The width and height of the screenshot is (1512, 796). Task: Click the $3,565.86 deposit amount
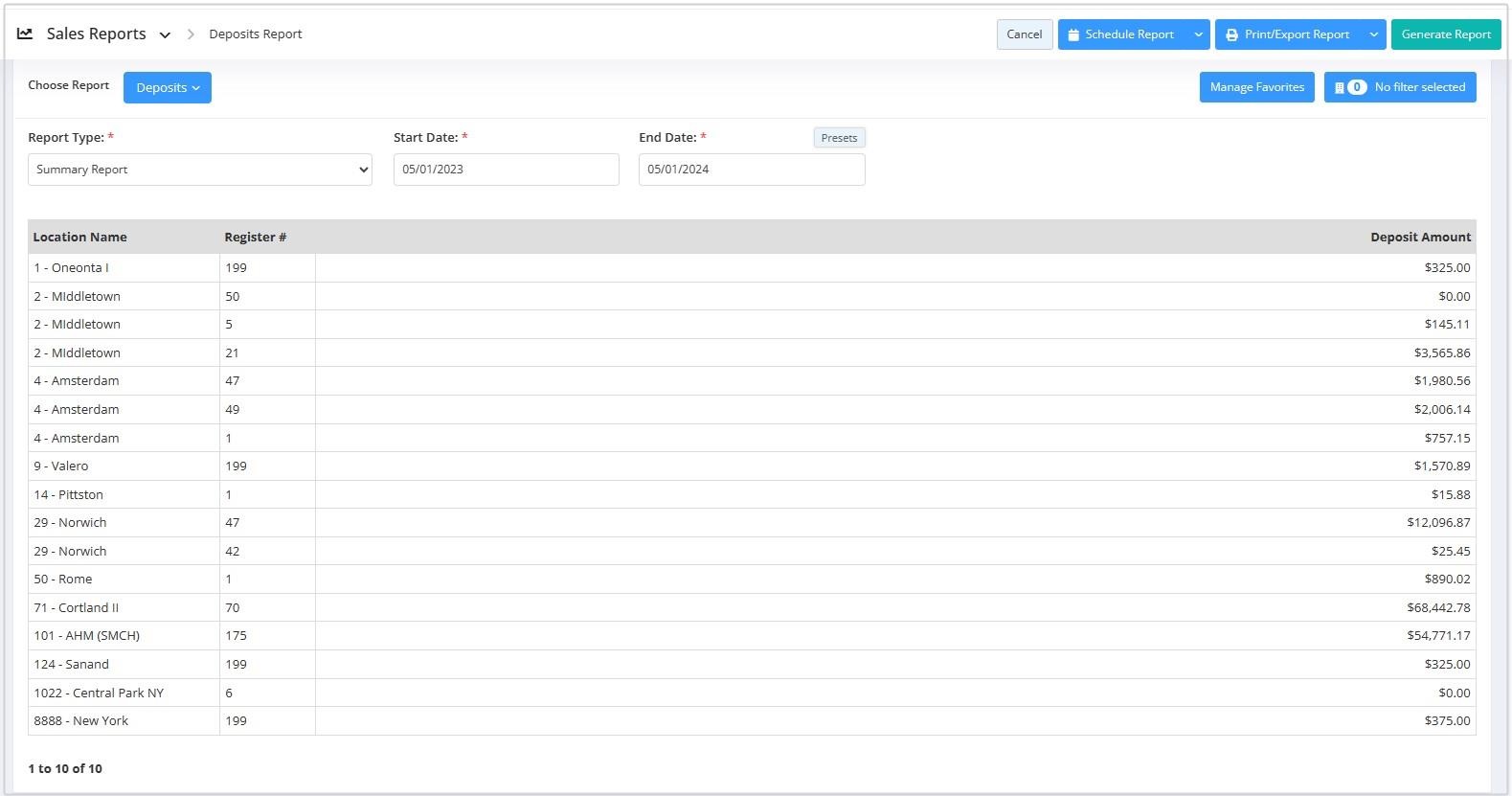click(1442, 353)
